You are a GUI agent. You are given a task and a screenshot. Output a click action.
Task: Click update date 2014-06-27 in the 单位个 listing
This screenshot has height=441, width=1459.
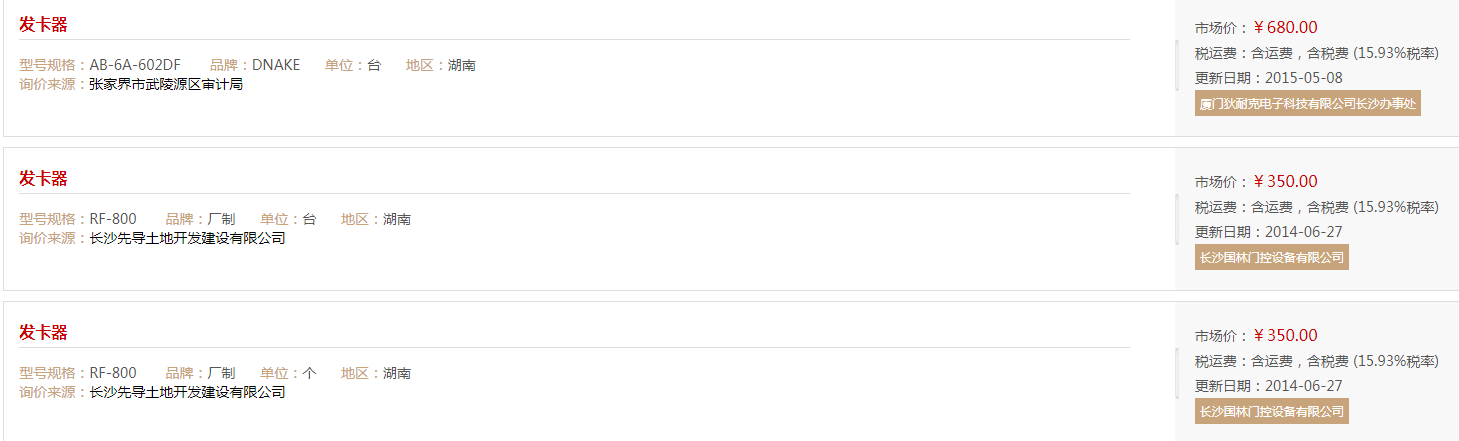1304,386
